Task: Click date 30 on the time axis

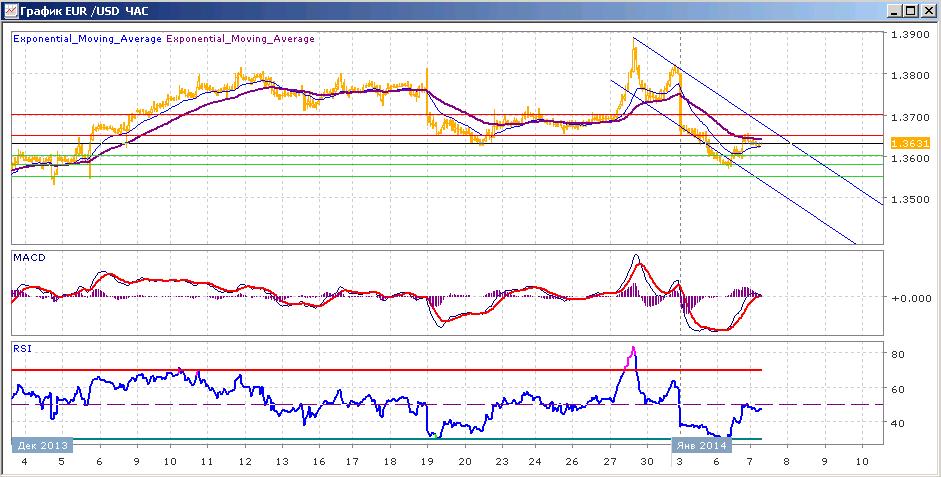Action: point(647,461)
